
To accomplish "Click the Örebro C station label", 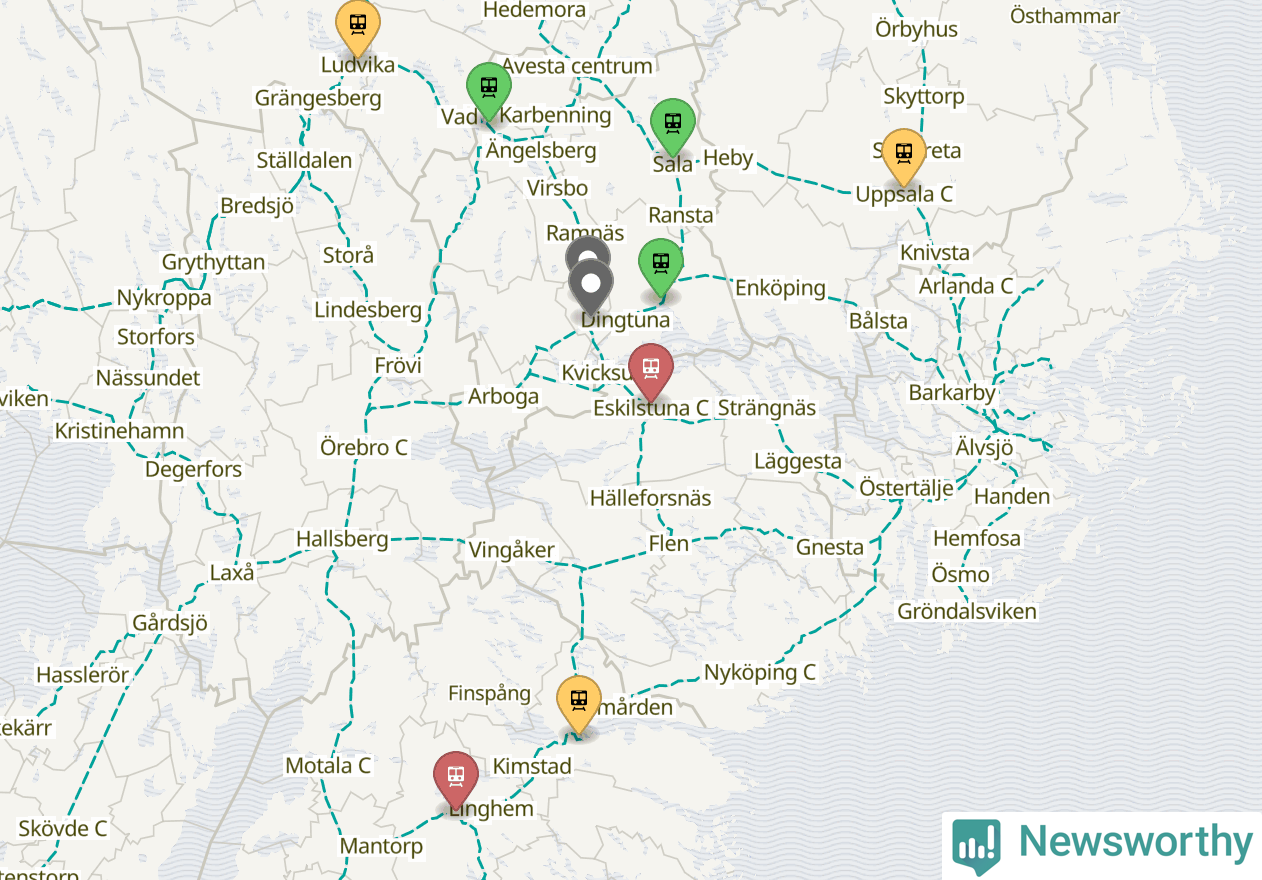I will [x=364, y=447].
